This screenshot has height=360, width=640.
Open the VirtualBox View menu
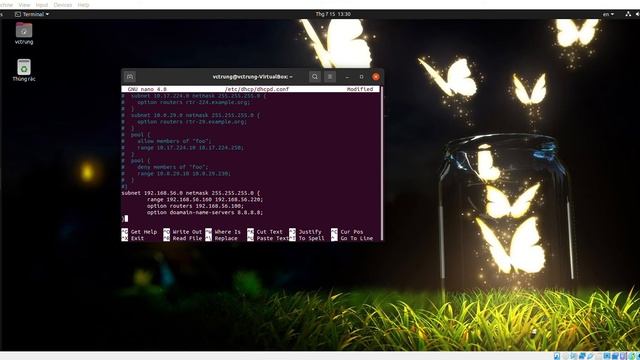pos(24,5)
